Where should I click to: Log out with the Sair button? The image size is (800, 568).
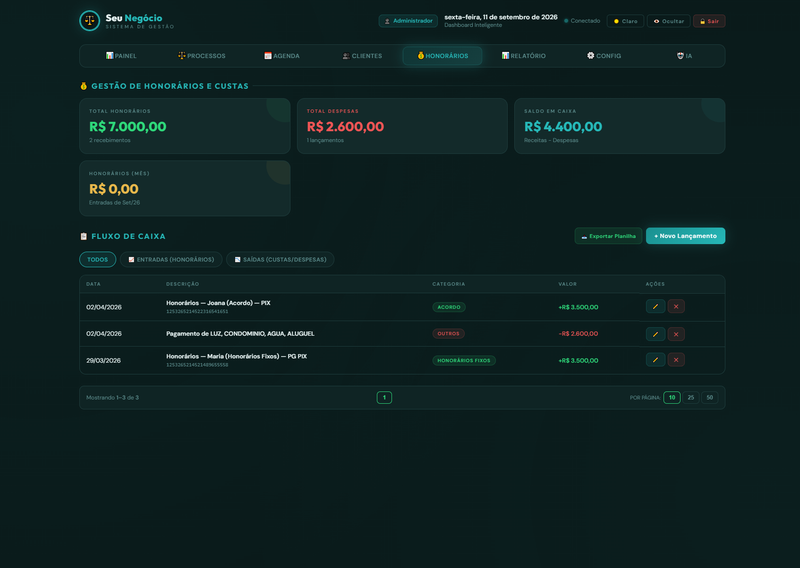[x=709, y=21]
